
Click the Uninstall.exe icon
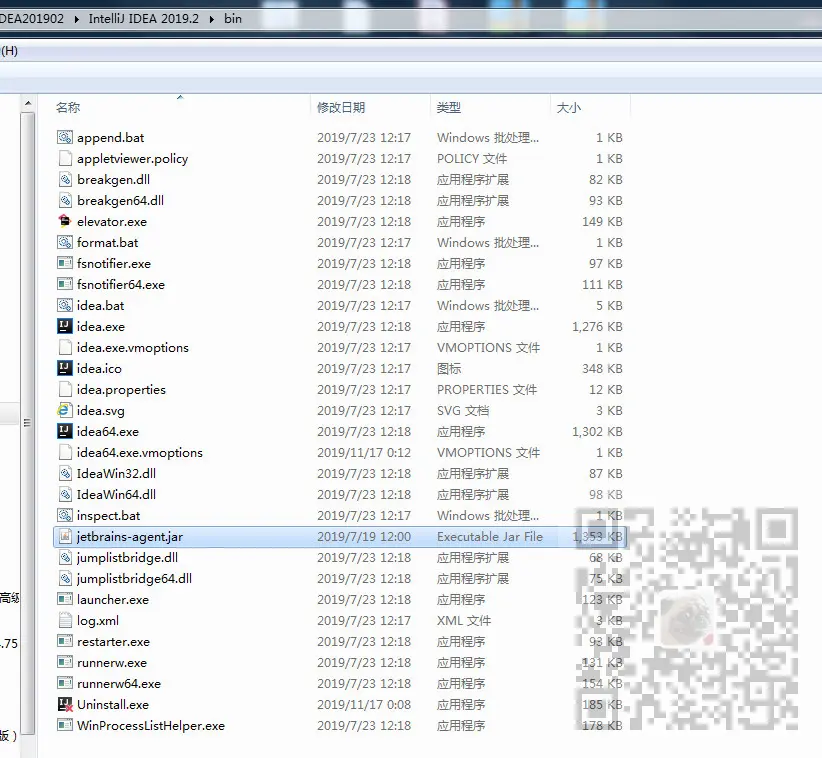click(x=64, y=704)
